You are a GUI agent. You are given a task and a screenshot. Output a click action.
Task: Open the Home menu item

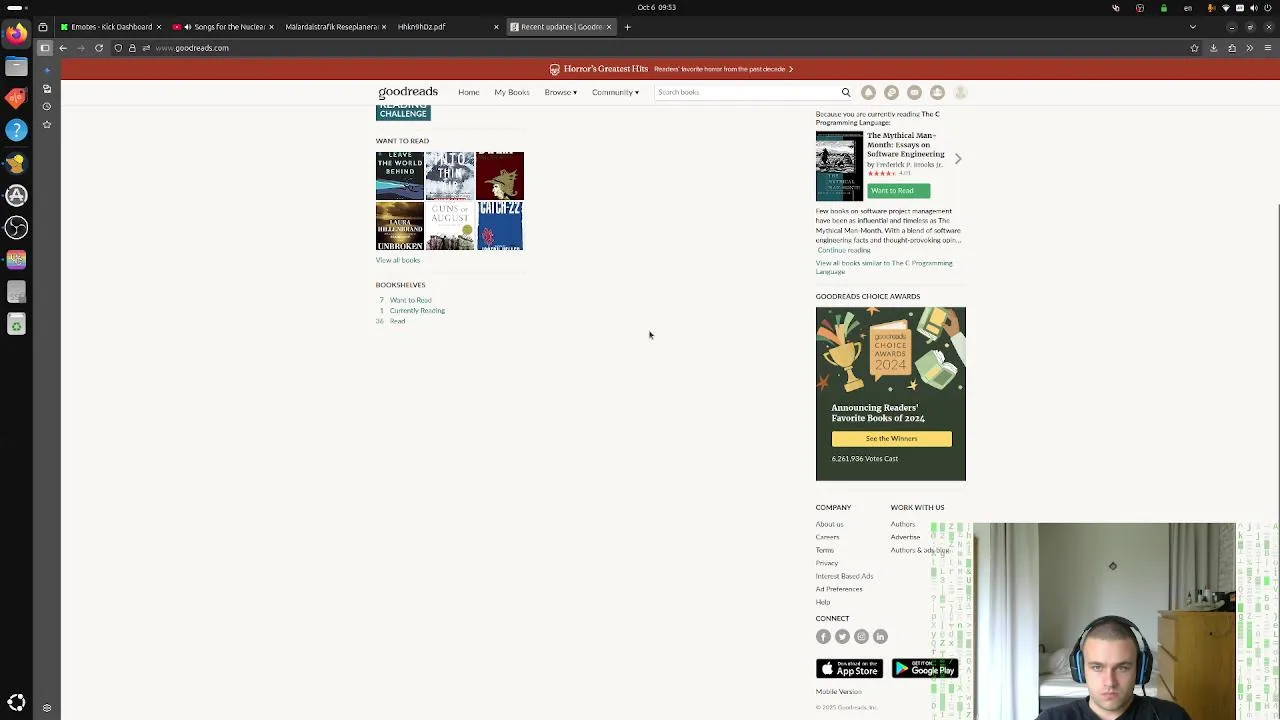[469, 92]
